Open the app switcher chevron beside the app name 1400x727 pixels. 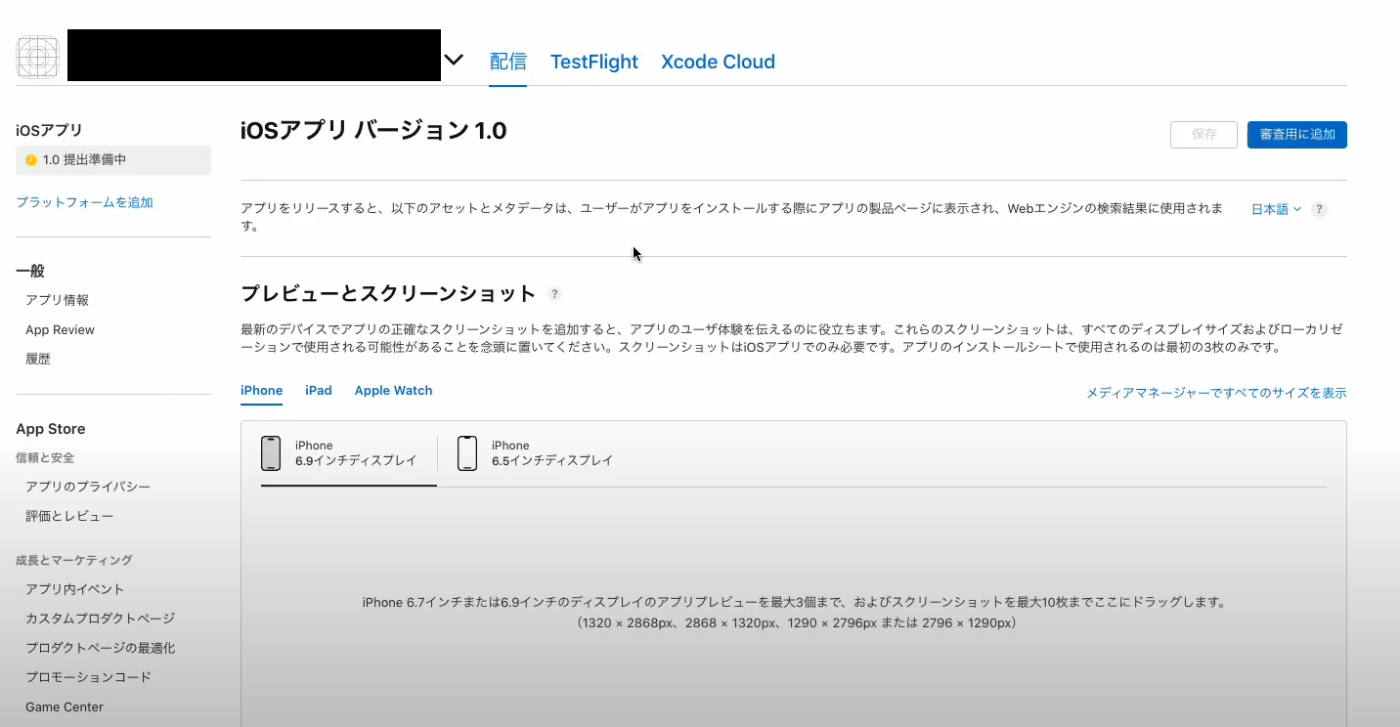[454, 60]
